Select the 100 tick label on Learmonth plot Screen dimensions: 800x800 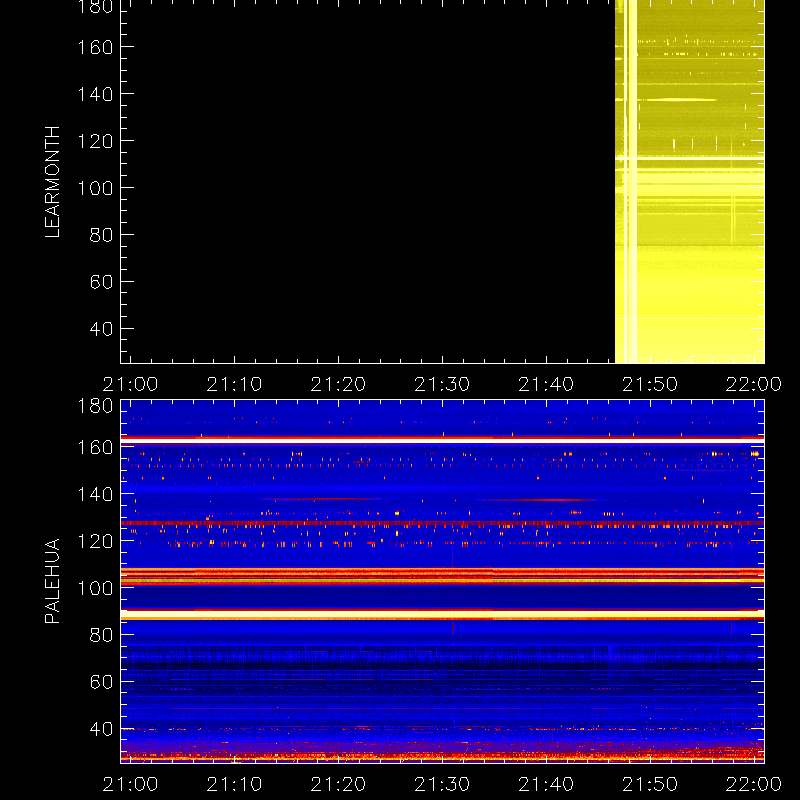click(x=95, y=188)
